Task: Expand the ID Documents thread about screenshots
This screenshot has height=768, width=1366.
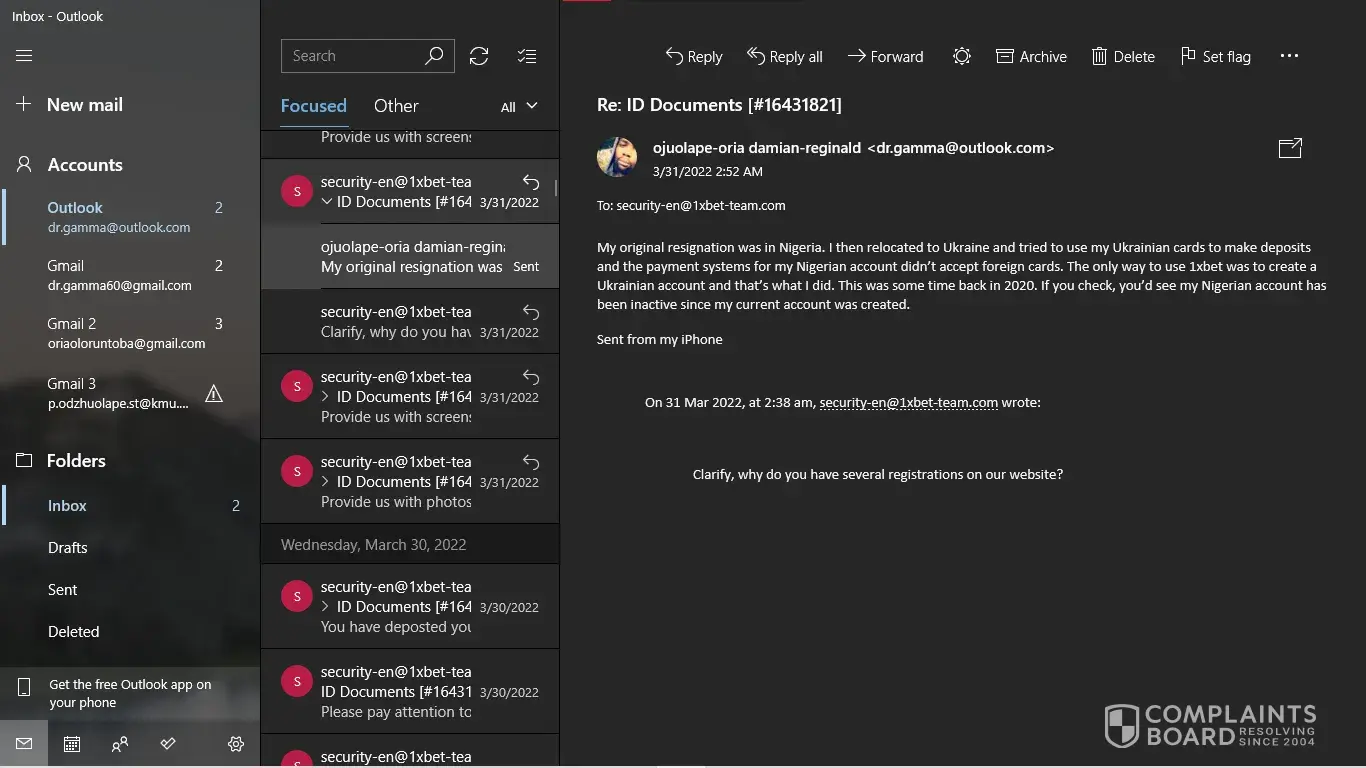Action: tap(327, 397)
